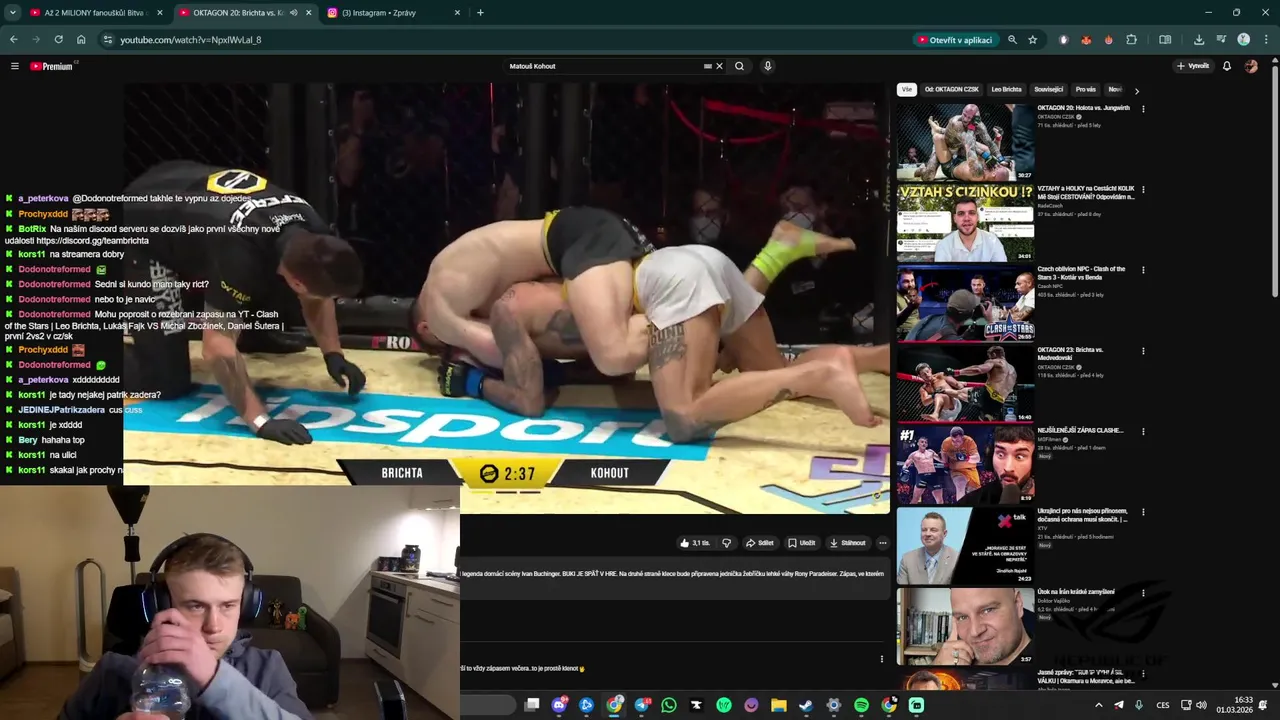Click Sdílet share button

coord(760,543)
